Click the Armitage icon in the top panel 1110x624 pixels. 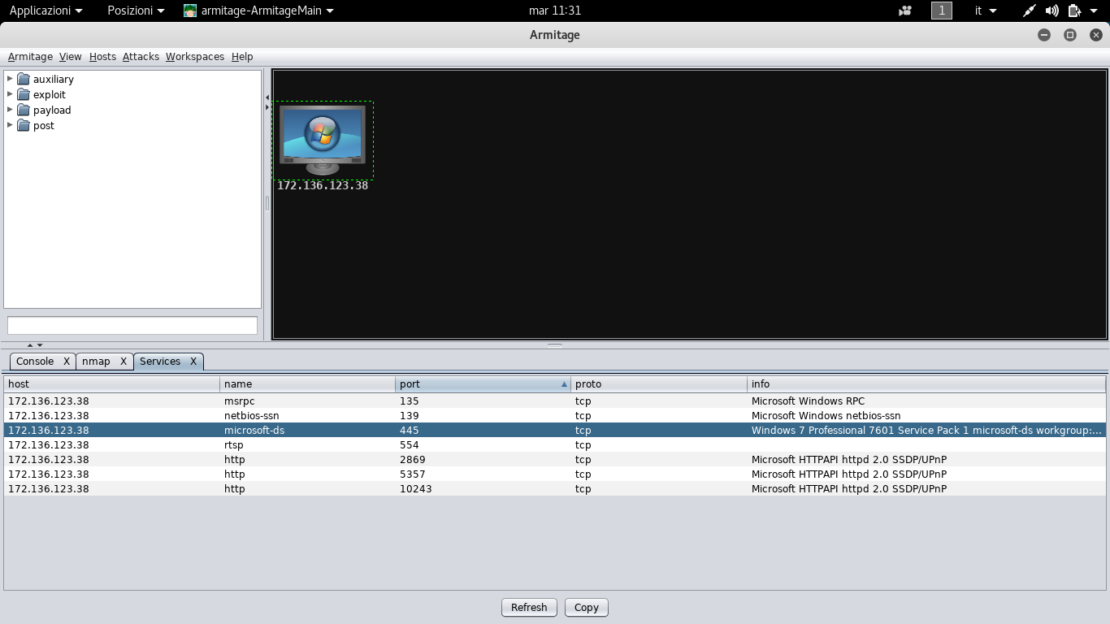click(x=188, y=11)
